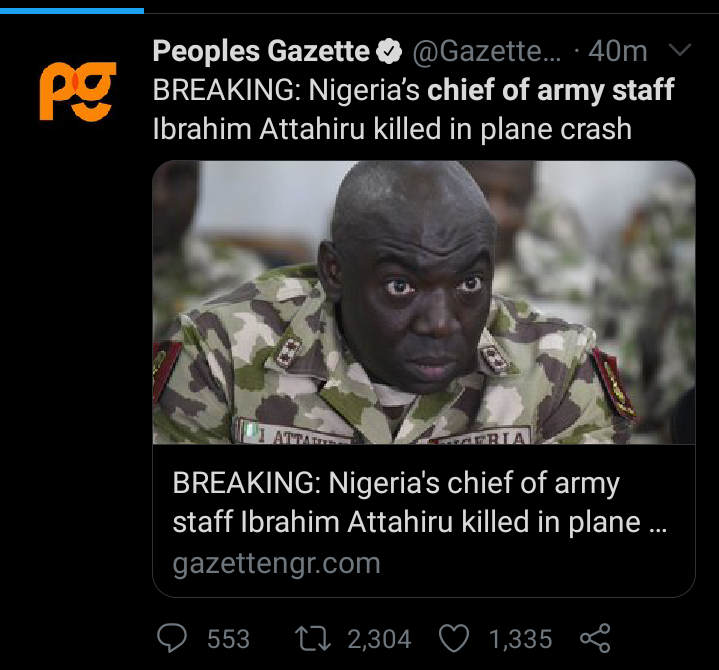The height and width of the screenshot is (670, 719).
Task: Retweet using the retweet arrows icon
Action: [x=315, y=637]
